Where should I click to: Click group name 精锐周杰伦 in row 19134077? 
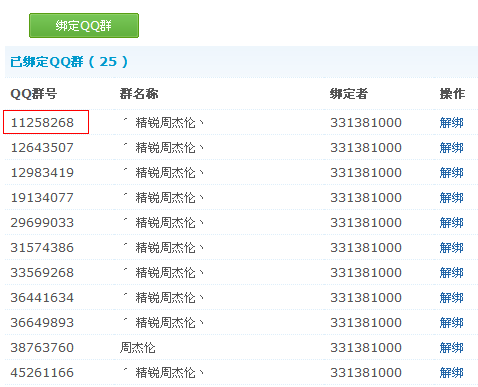point(165,198)
